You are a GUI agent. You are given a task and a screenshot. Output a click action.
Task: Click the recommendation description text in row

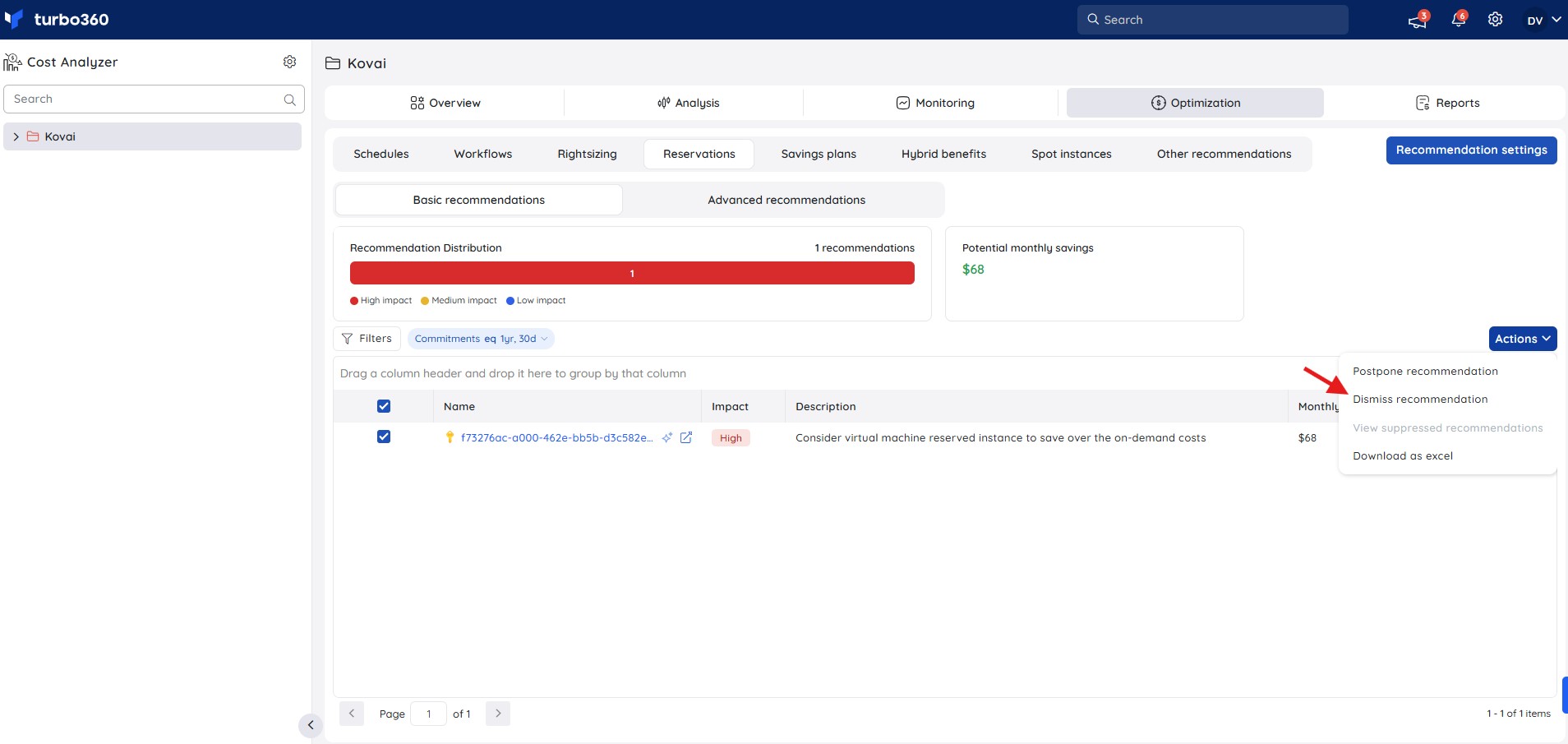[1000, 438]
